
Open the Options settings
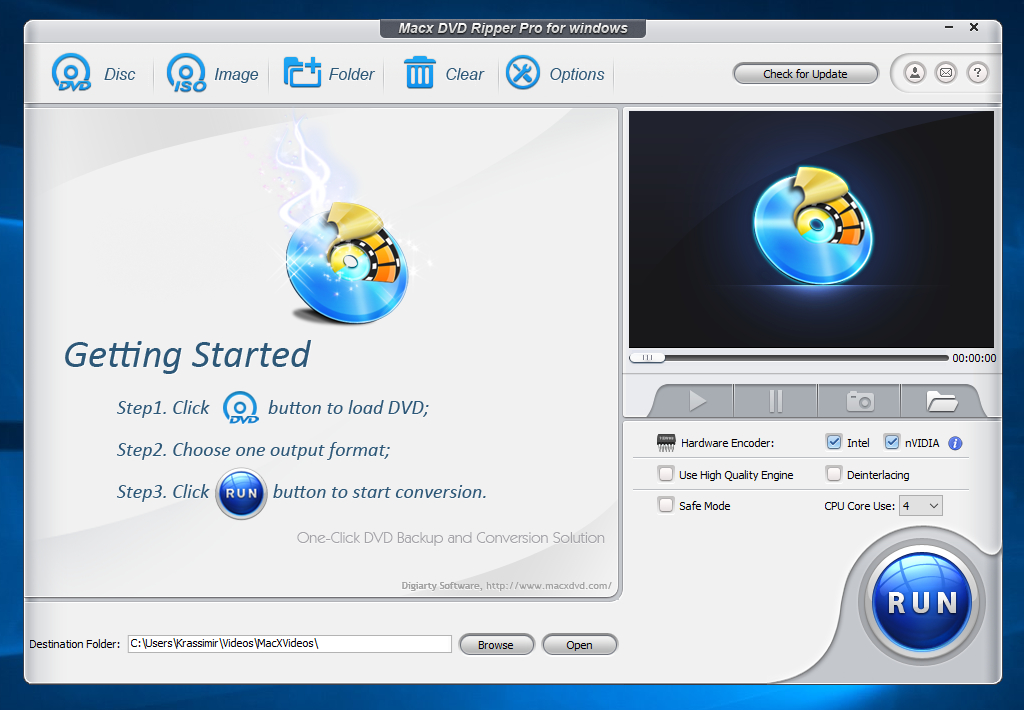(x=523, y=74)
